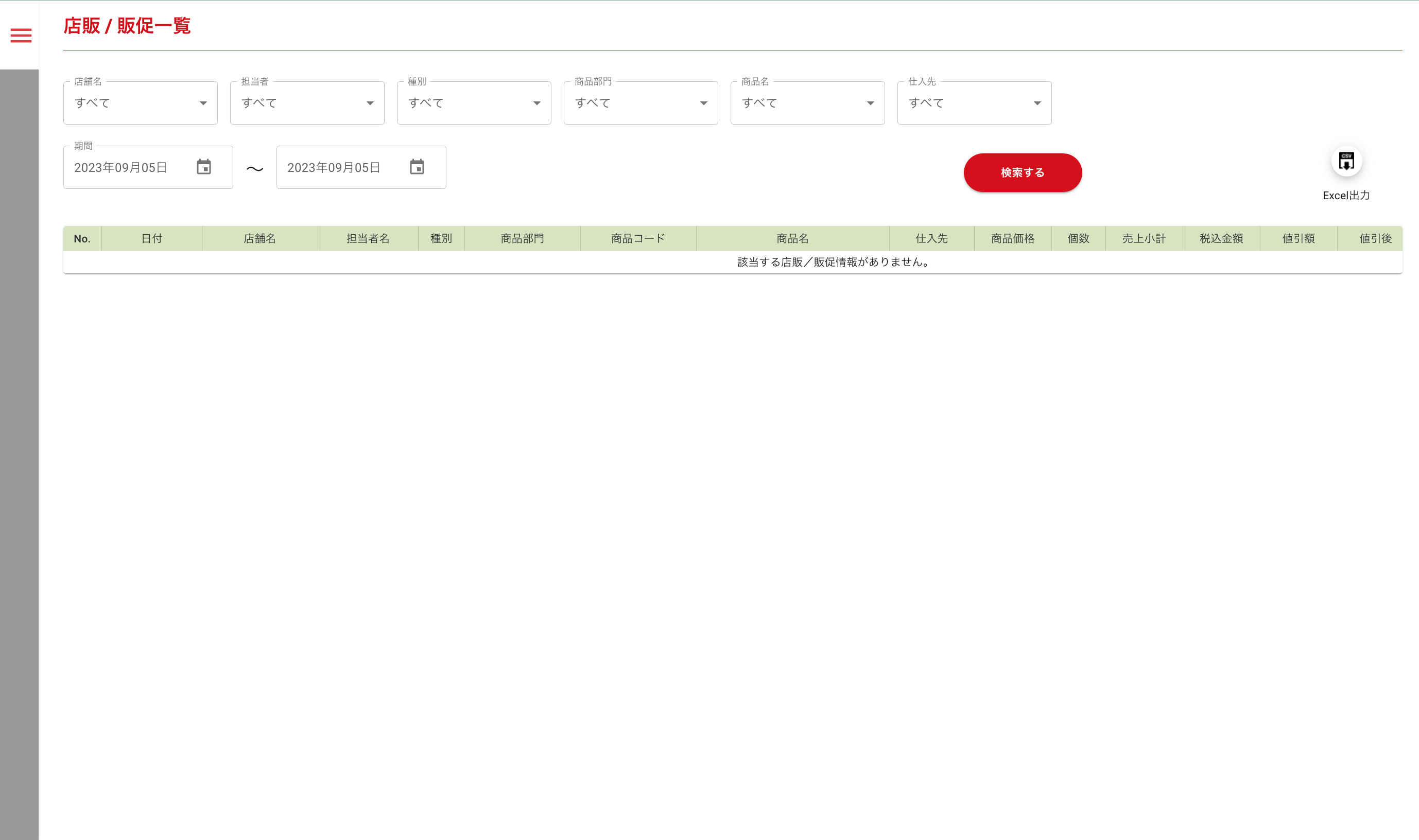Click the 日付 column header
Screen dimensions: 1419x840
151,238
